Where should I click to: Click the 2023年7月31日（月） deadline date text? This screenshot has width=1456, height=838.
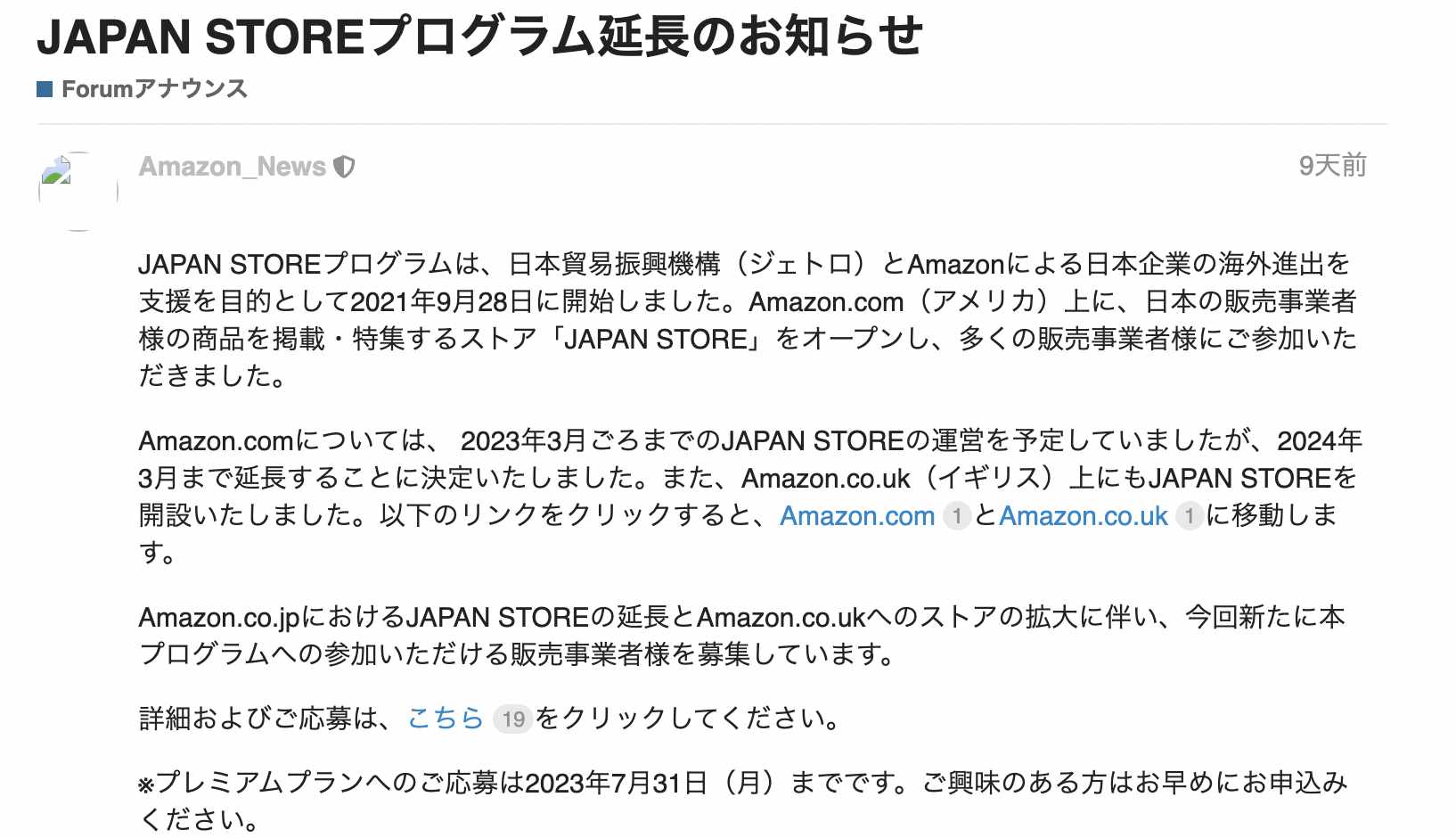653,783
